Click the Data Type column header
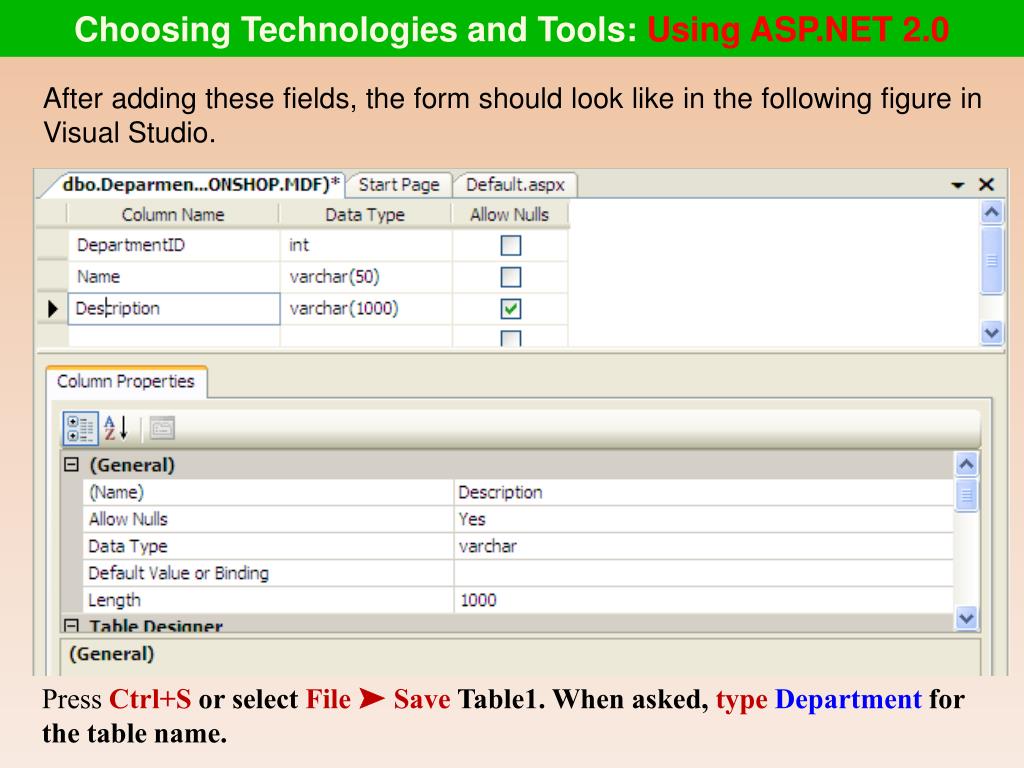Image resolution: width=1024 pixels, height=768 pixels. 365,215
